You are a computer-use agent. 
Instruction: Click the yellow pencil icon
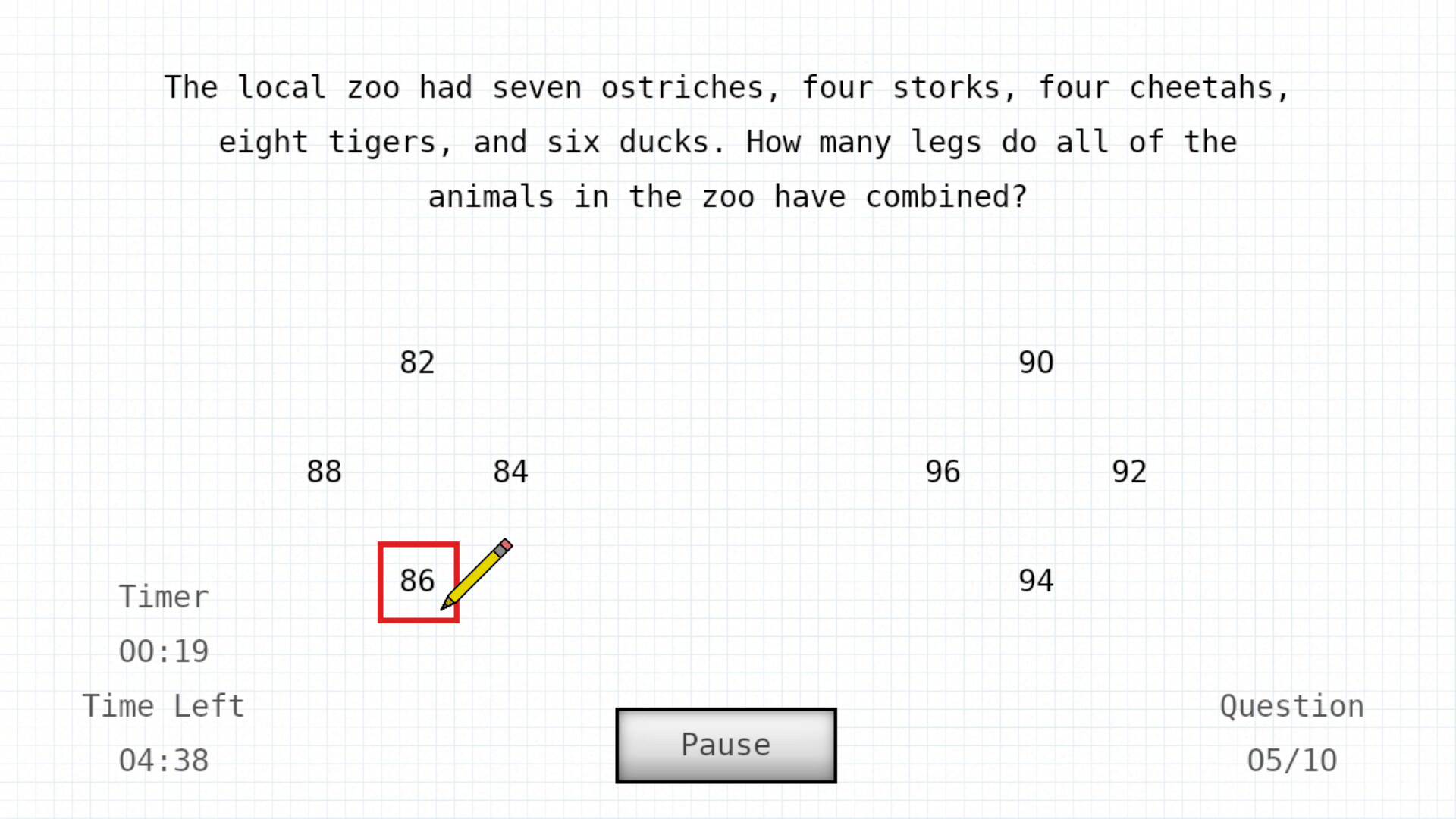[478, 574]
